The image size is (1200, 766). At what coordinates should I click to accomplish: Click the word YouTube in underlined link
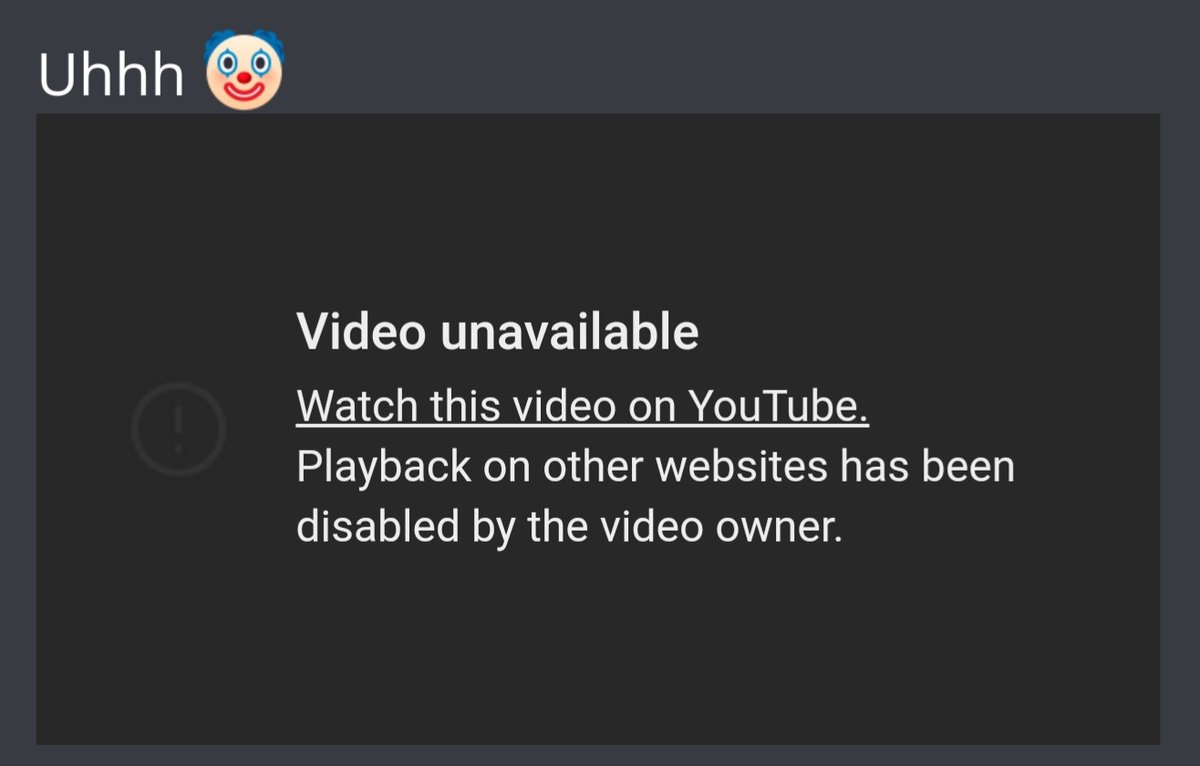pyautogui.click(x=779, y=406)
